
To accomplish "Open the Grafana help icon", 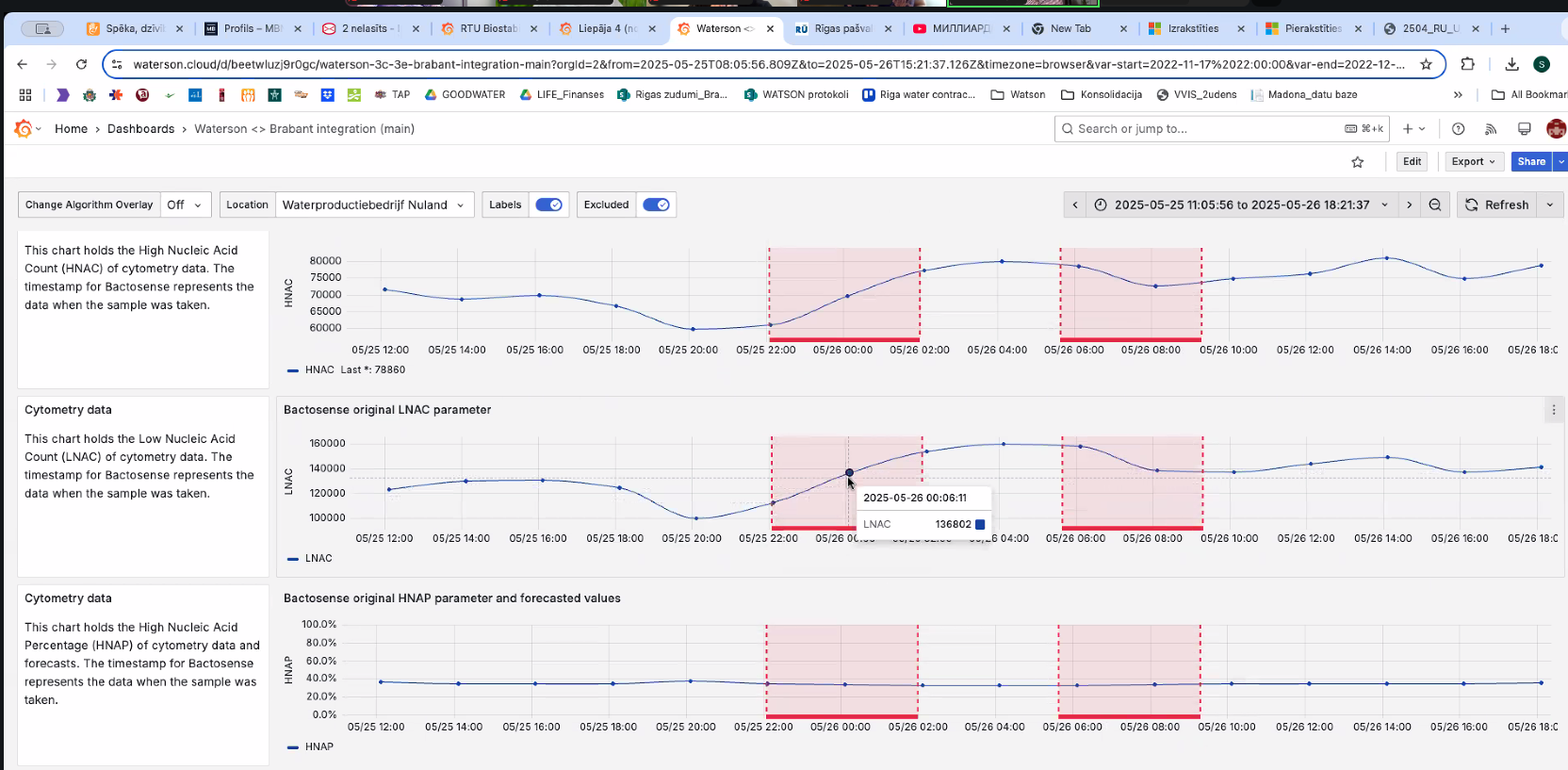I will pyautogui.click(x=1458, y=129).
